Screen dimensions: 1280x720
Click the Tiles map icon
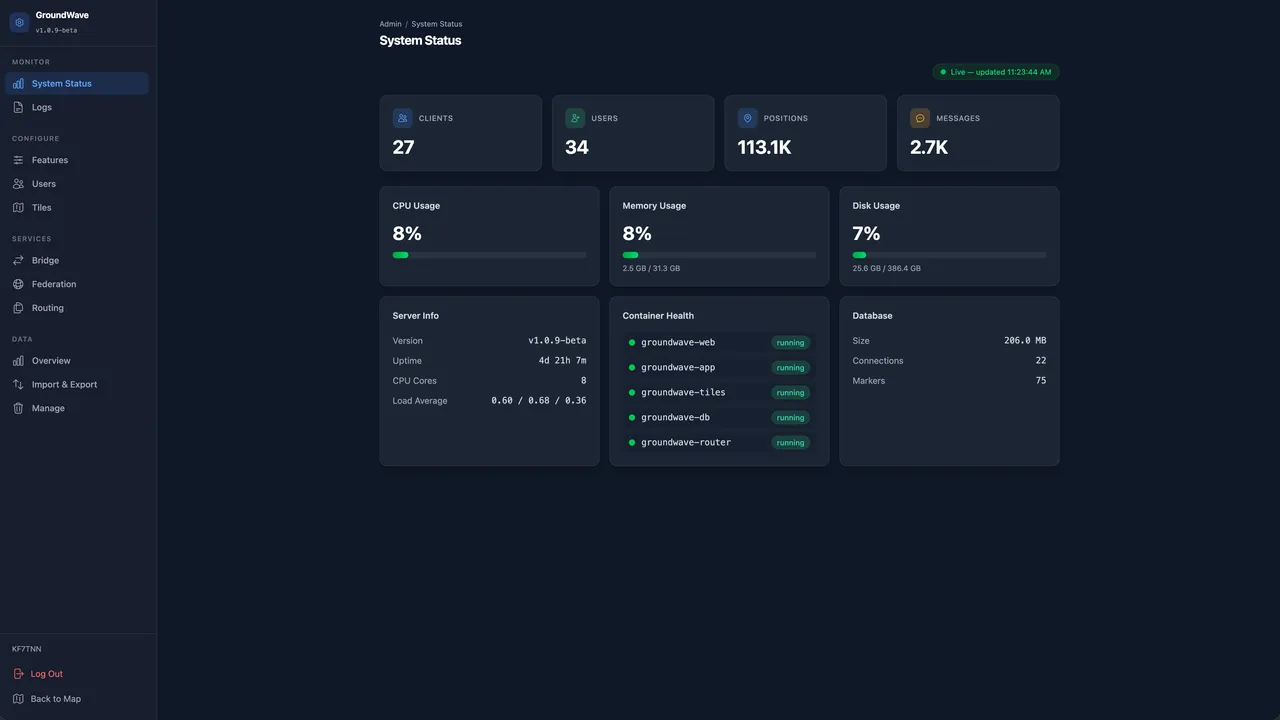pos(18,208)
